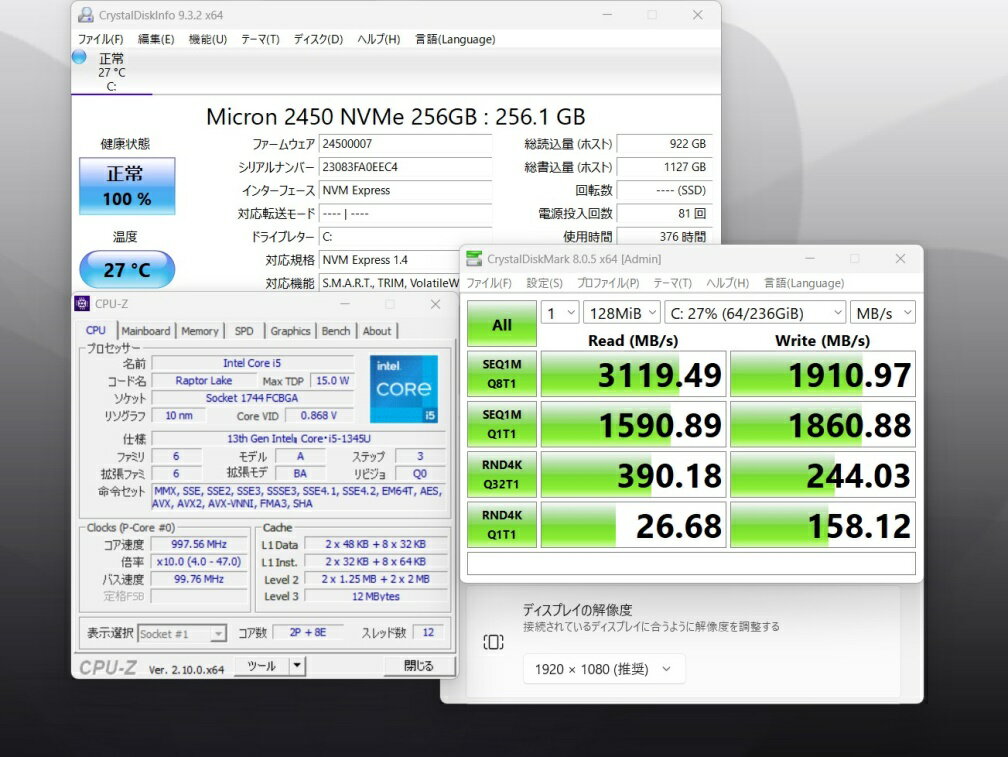Viewport: 1008px width, 757px height.
Task: Click the CrystalDiskMark title bar app icon
Action: (474, 259)
